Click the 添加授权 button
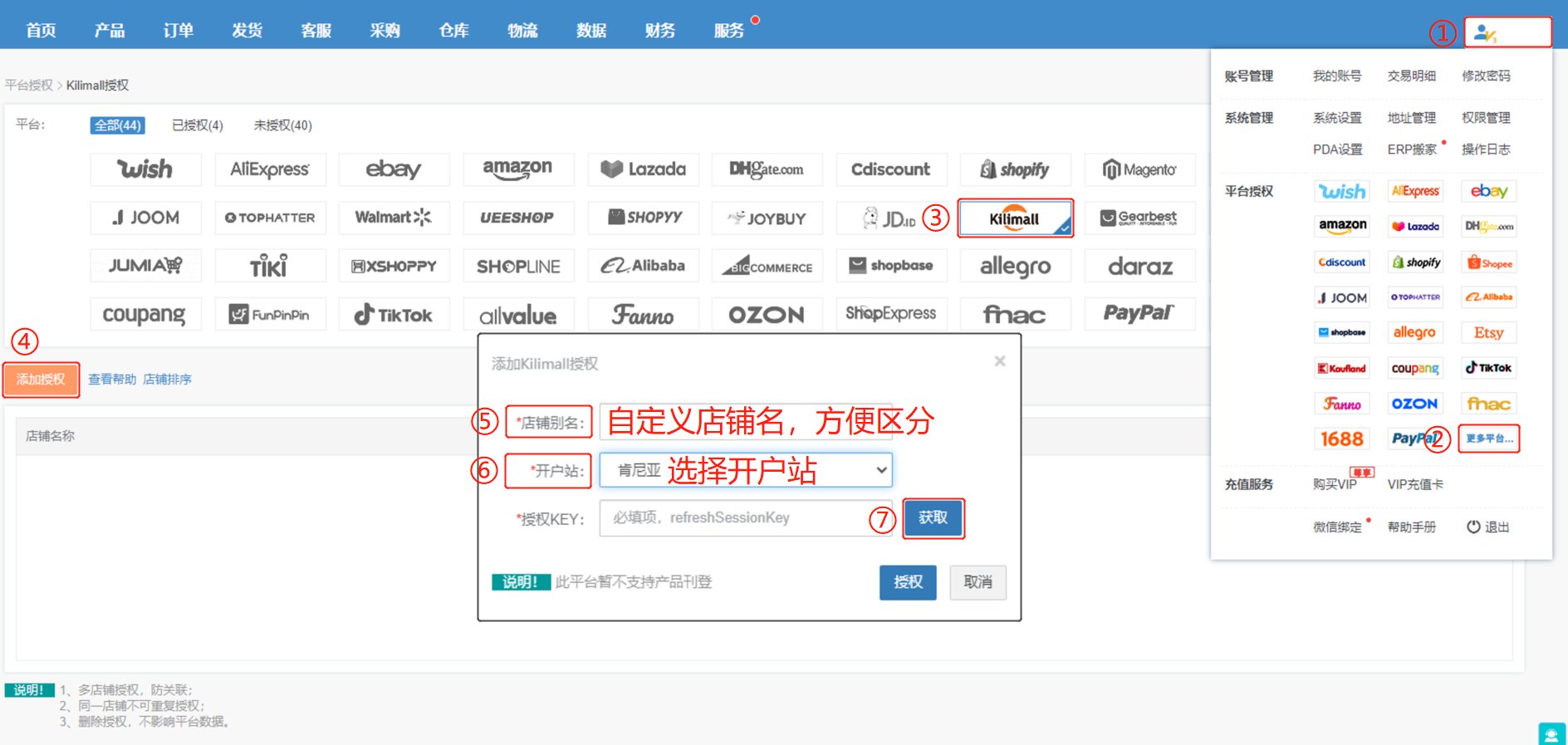The height and width of the screenshot is (745, 1568). [x=41, y=380]
